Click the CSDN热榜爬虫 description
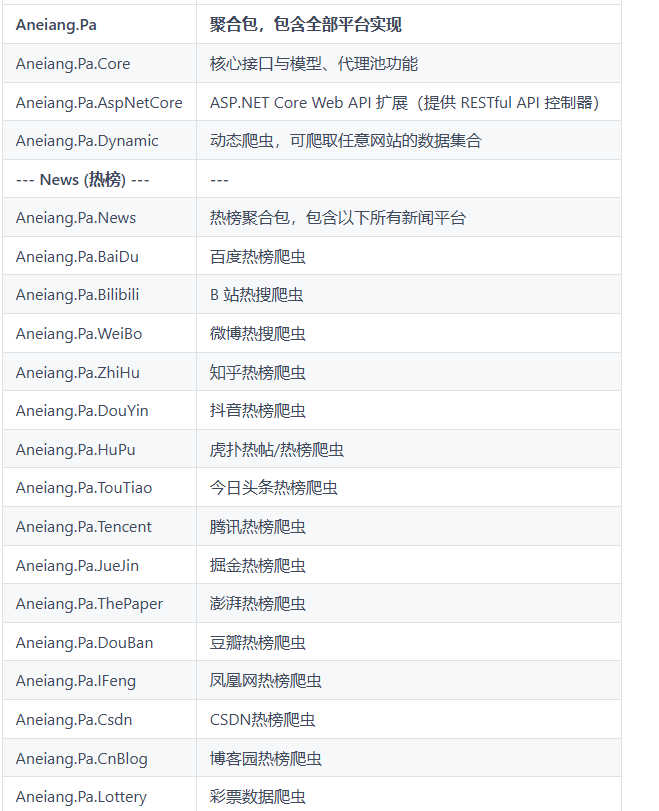The width and height of the screenshot is (659, 811). coord(262,719)
